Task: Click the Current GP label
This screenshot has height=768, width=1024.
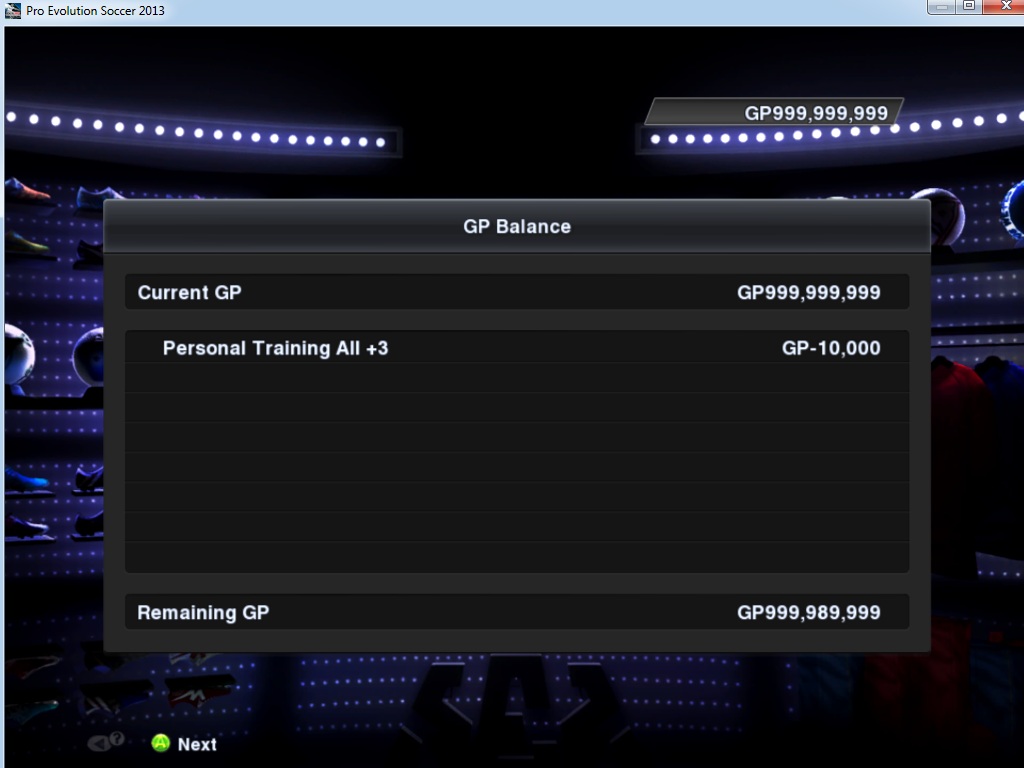Action: pos(189,293)
